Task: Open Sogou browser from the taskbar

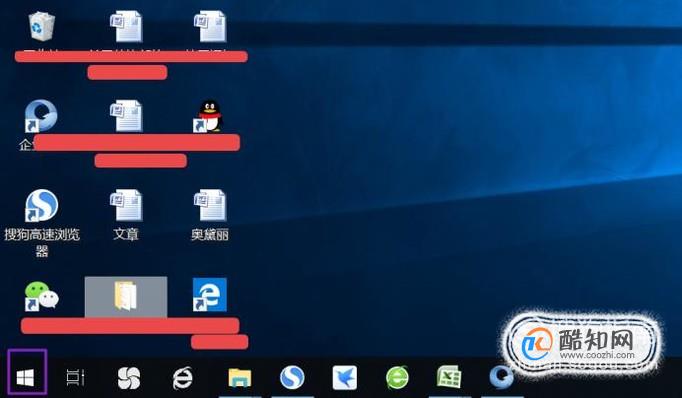Action: [x=292, y=377]
